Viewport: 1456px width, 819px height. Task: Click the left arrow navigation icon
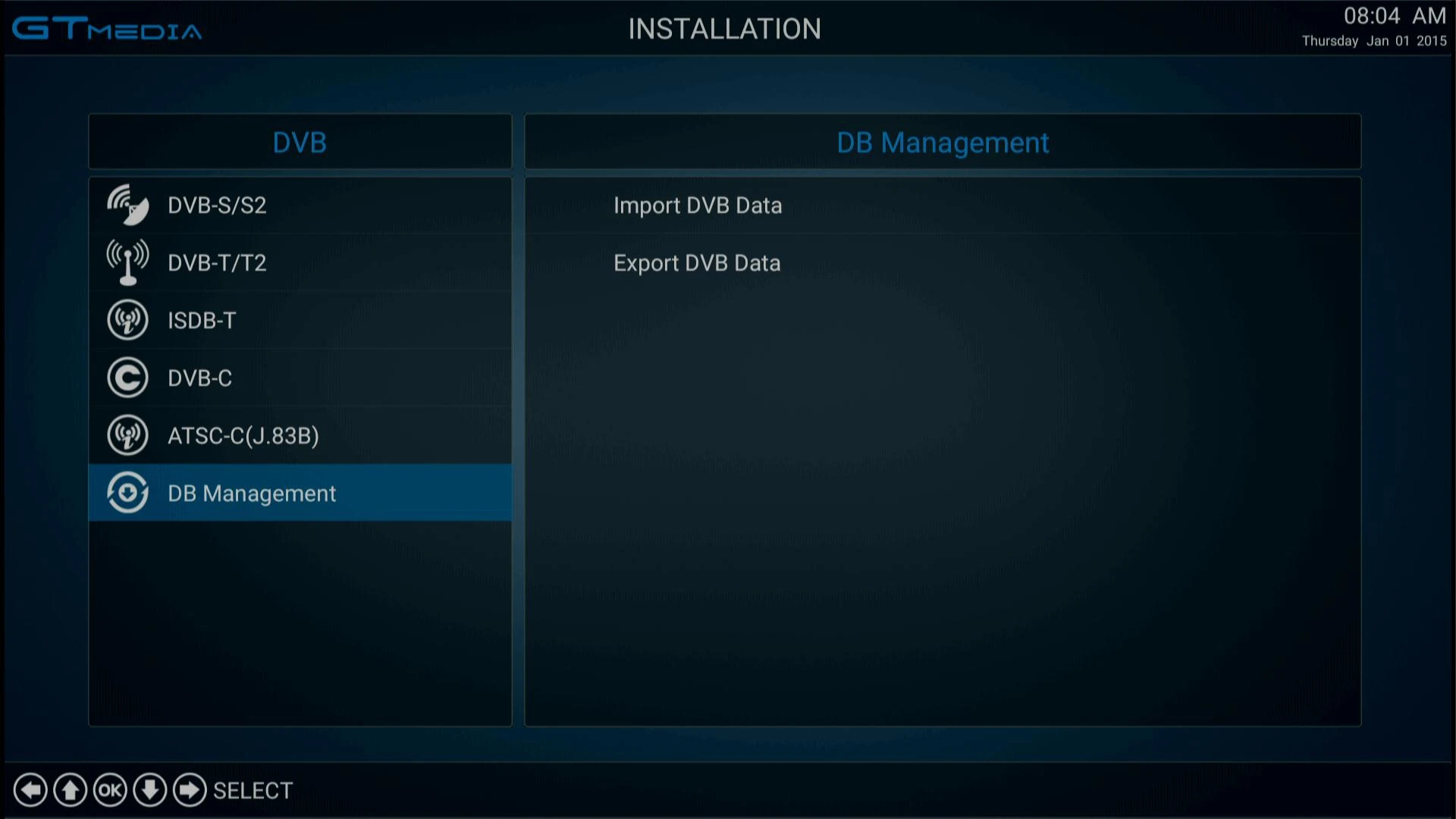pos(30,790)
